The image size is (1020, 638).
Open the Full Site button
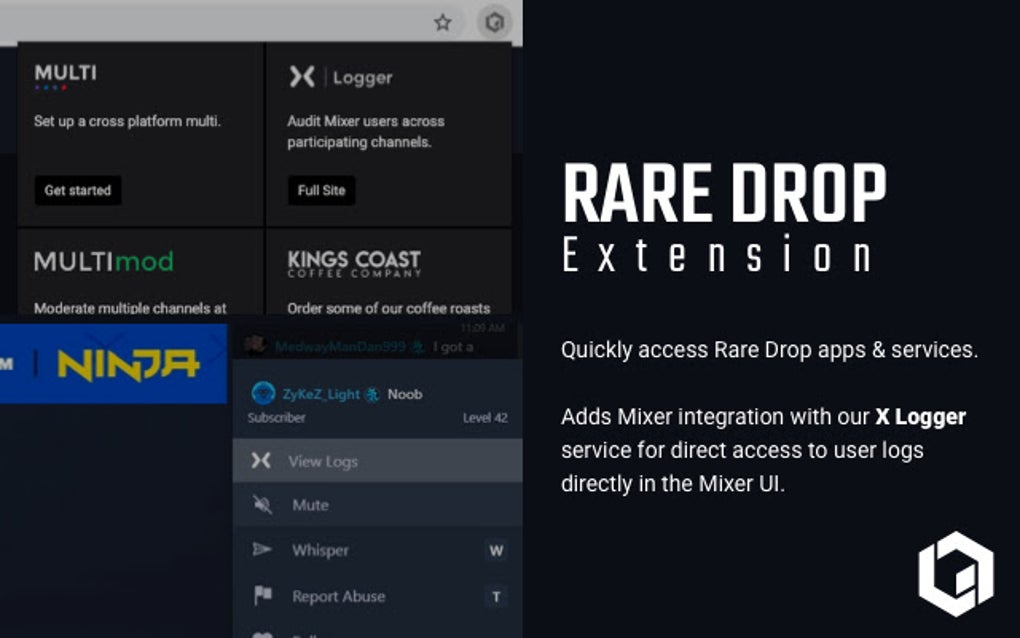pos(321,191)
